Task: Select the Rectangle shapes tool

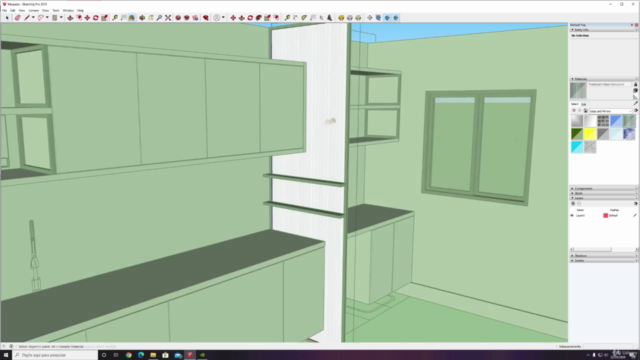Action: pos(55,18)
